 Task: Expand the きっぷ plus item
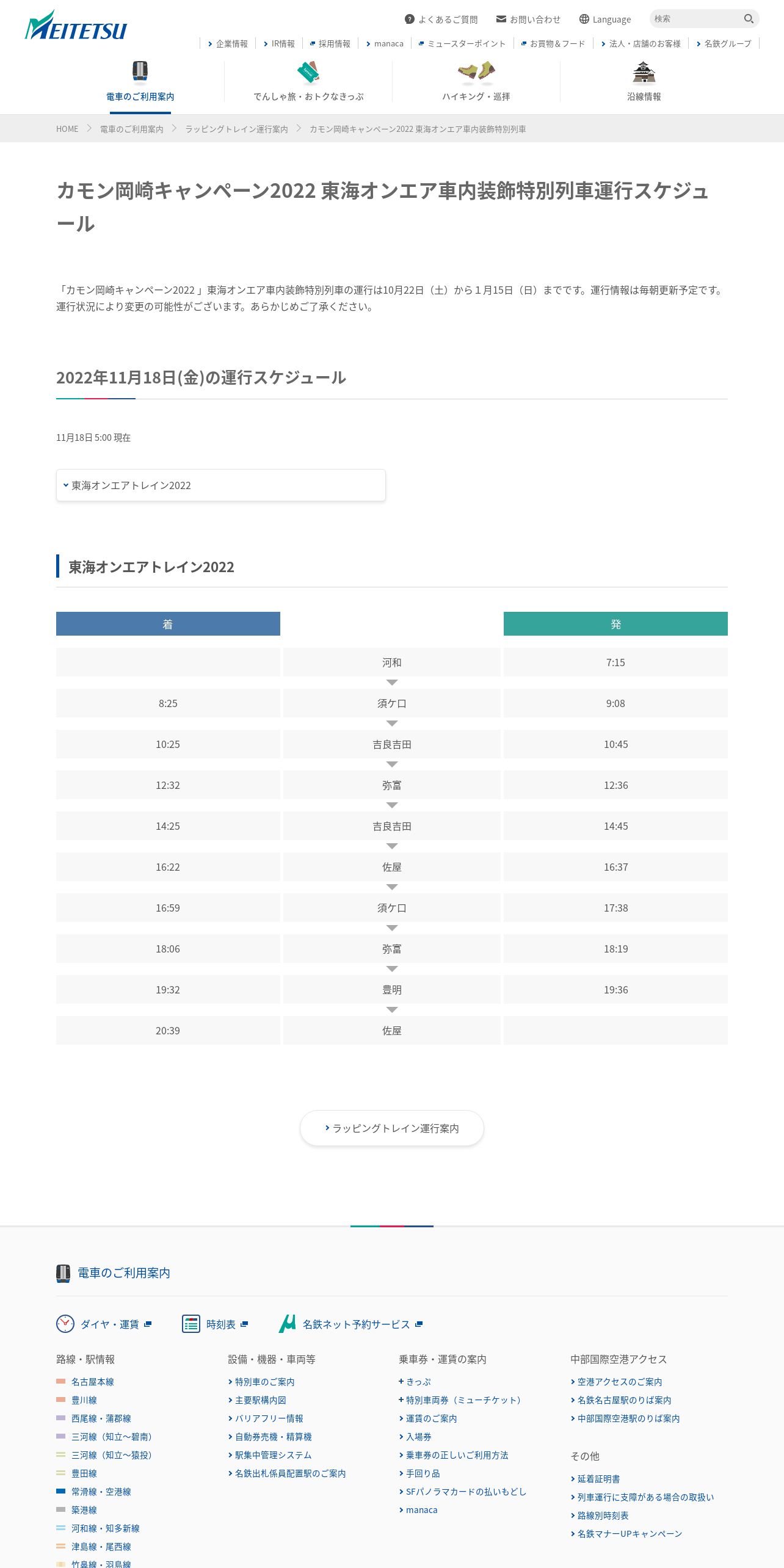point(415,1382)
